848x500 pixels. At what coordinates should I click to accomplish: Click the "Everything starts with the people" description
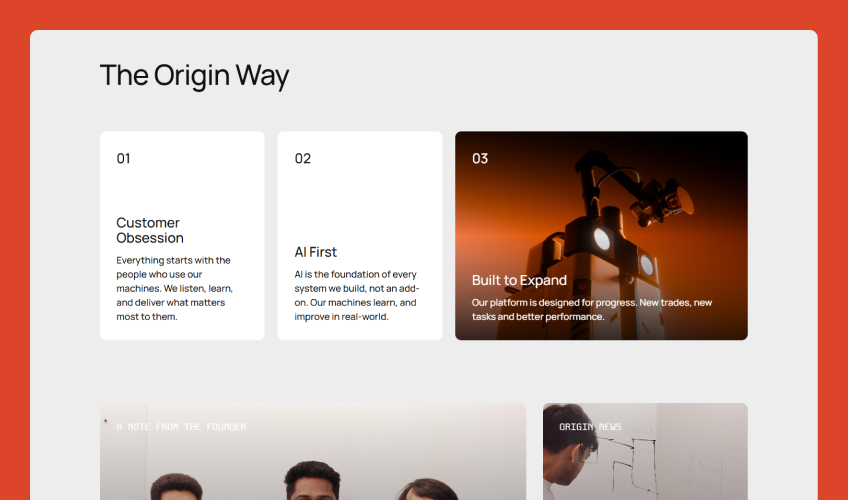point(174,288)
